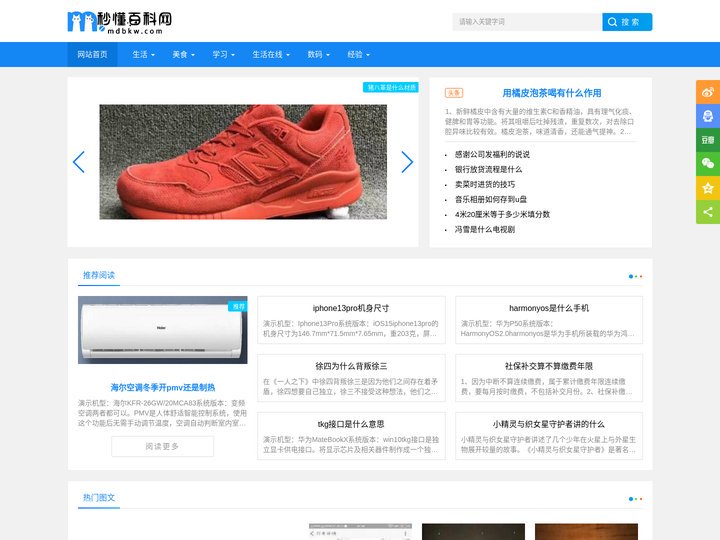
Task: Open article 银行放贷流程是什么
Action: 488,169
